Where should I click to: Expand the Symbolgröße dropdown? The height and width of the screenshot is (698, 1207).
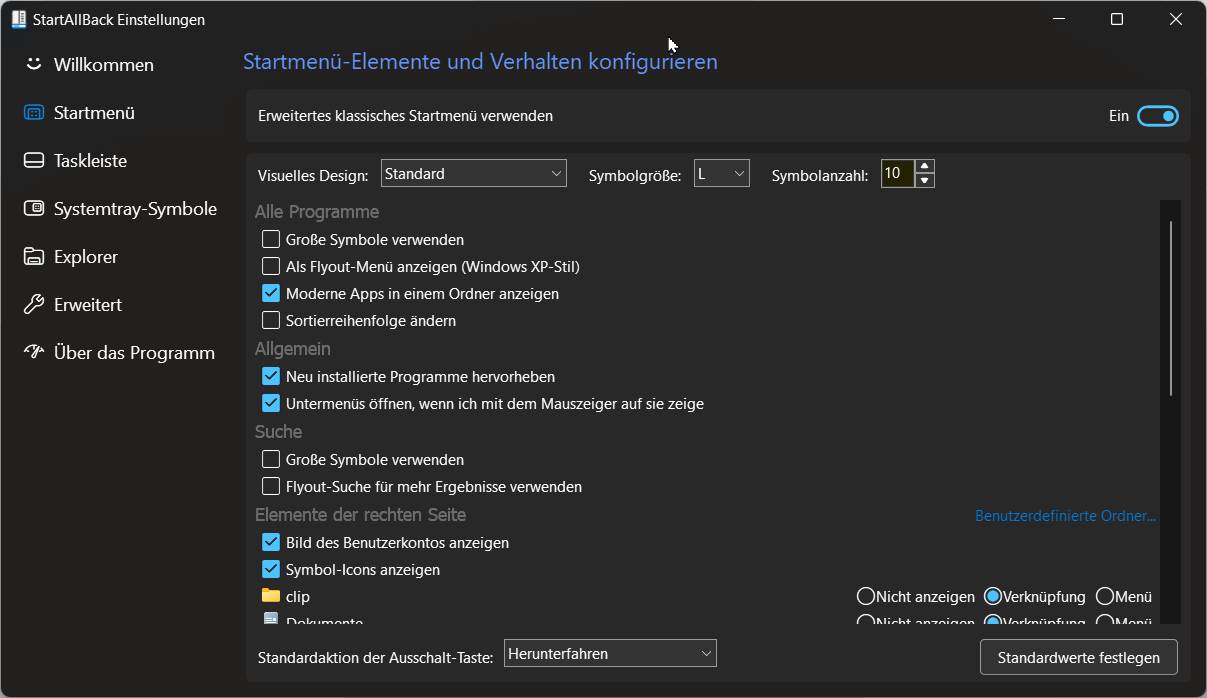pos(721,174)
